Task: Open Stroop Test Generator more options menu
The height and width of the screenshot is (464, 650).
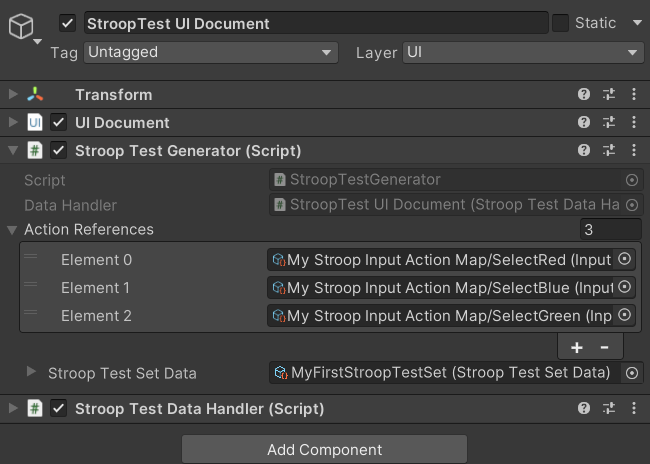Action: point(634,150)
